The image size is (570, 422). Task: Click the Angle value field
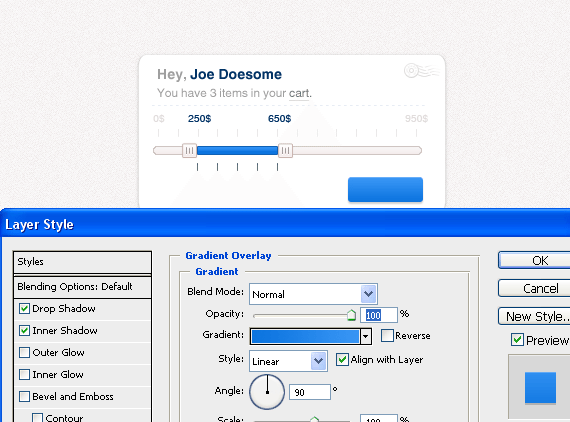pos(310,392)
